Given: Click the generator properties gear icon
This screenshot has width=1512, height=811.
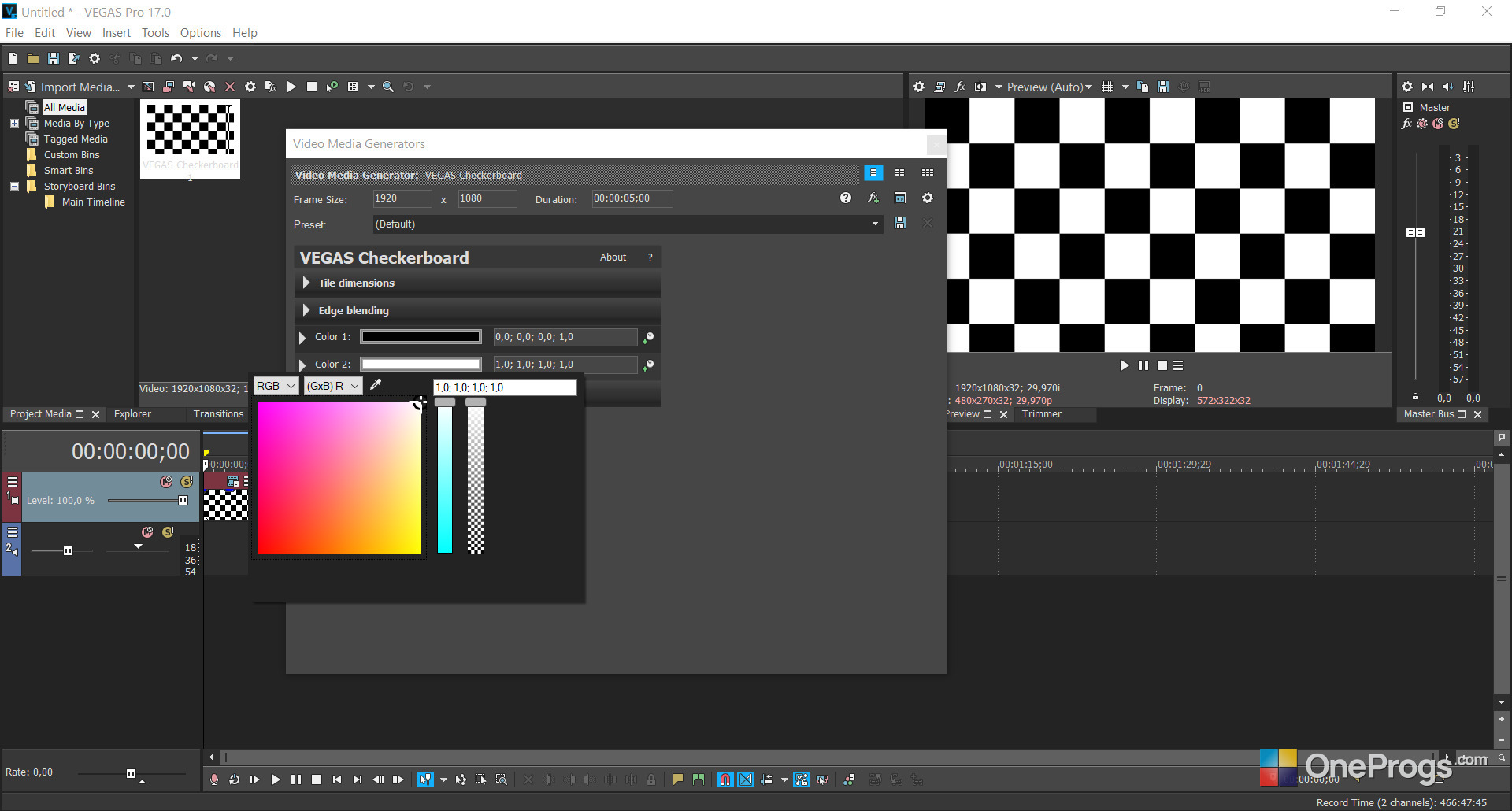Looking at the screenshot, I should point(928,198).
